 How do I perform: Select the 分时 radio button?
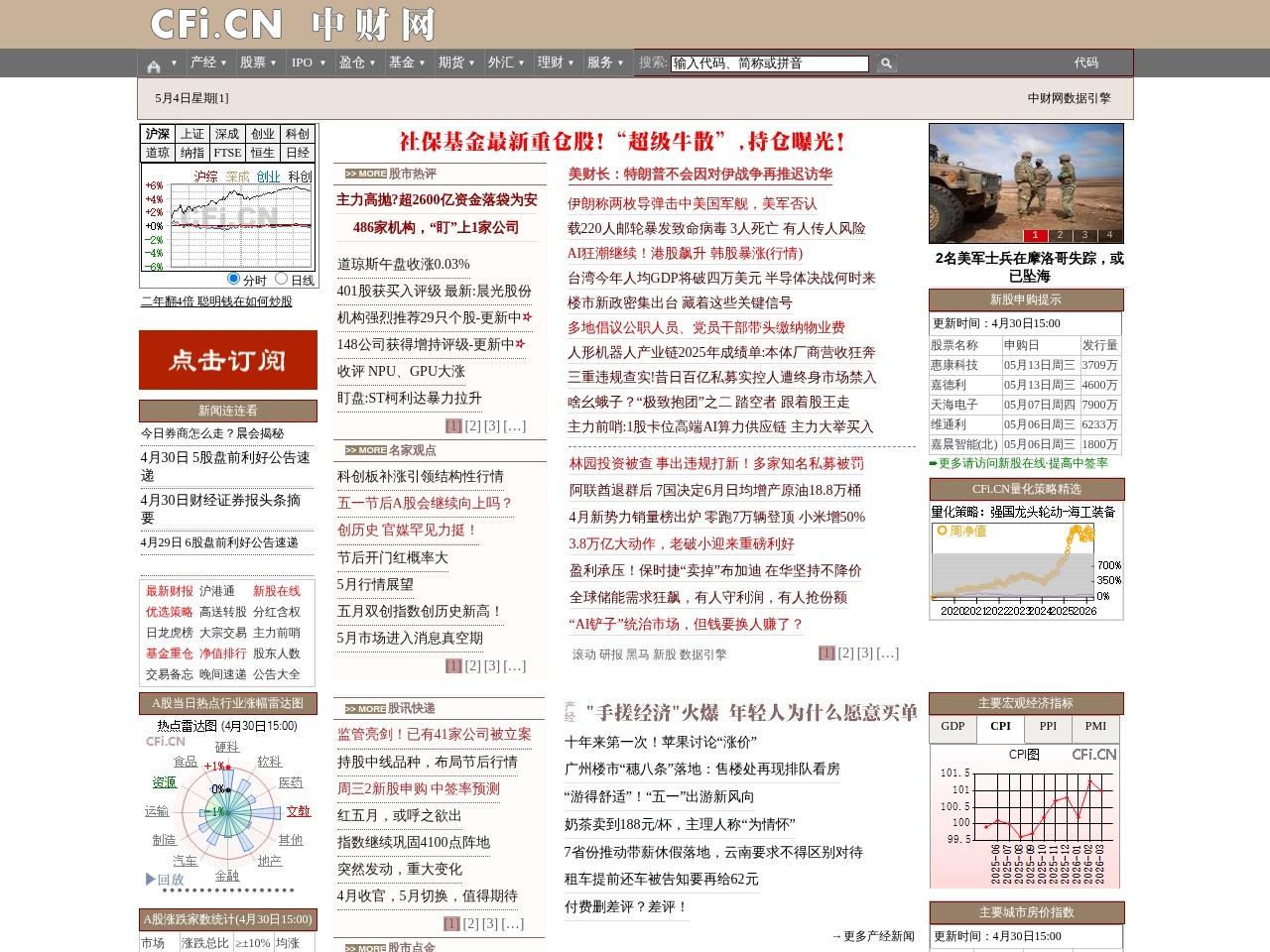pos(234,279)
